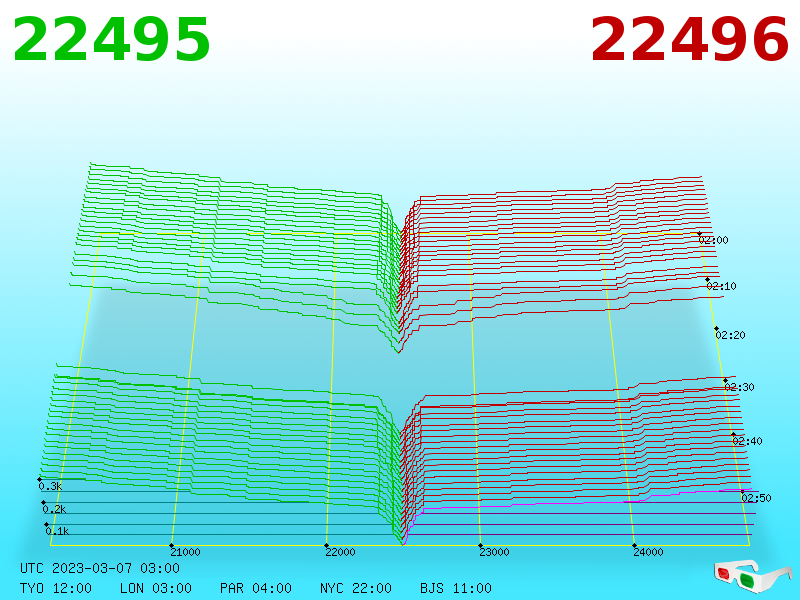Click the BJS 11:00 clock
The width and height of the screenshot is (800, 600).
456,588
